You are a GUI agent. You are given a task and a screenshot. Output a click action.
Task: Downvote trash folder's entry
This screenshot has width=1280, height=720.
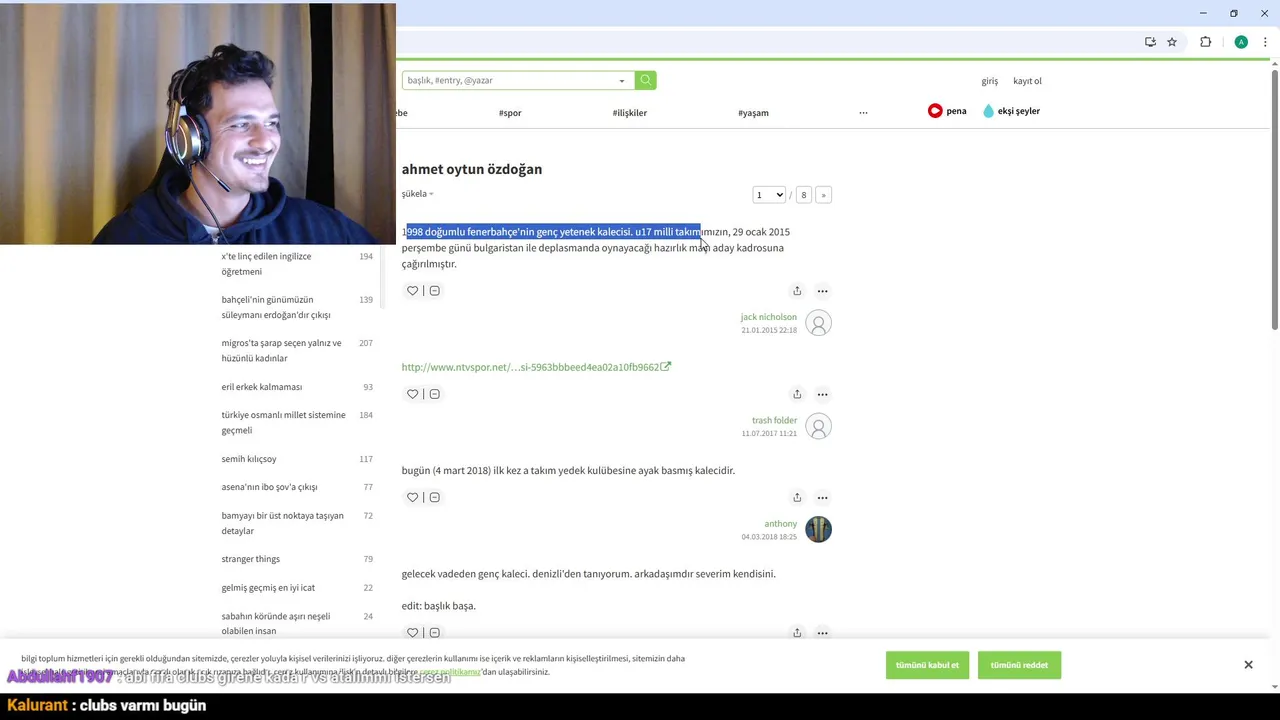click(434, 394)
